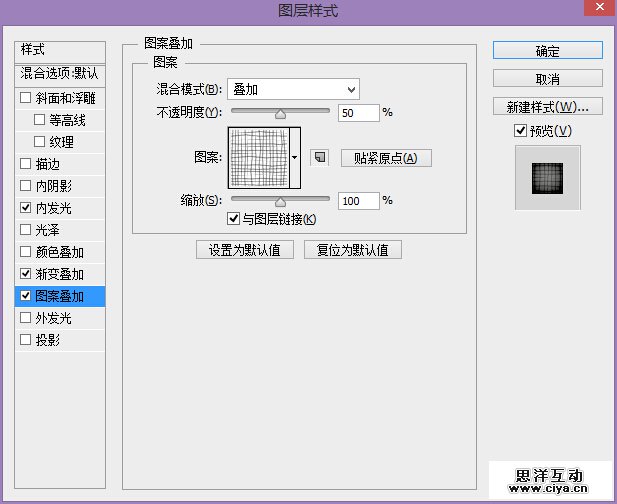This screenshot has height=504, width=617.
Task: Select the highlighted 图案叠加 entry
Action: click(60, 296)
